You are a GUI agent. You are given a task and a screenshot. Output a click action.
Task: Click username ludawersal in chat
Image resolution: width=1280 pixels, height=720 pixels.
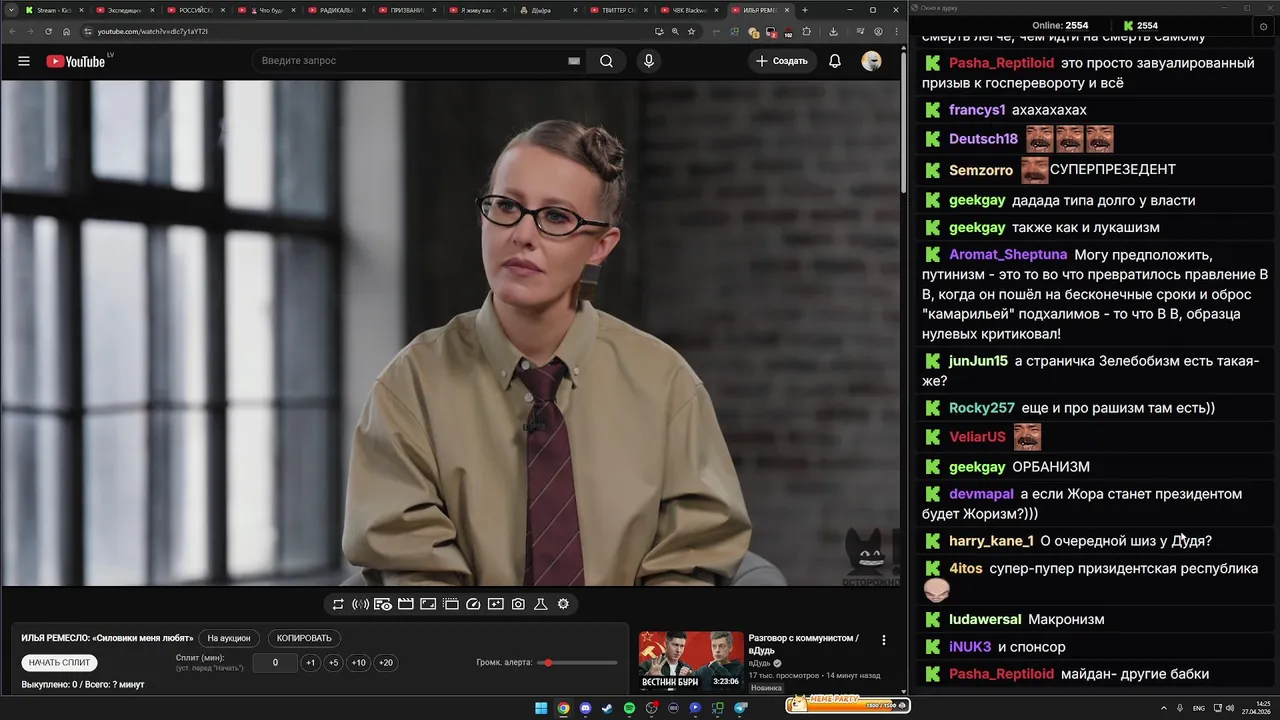coord(985,619)
